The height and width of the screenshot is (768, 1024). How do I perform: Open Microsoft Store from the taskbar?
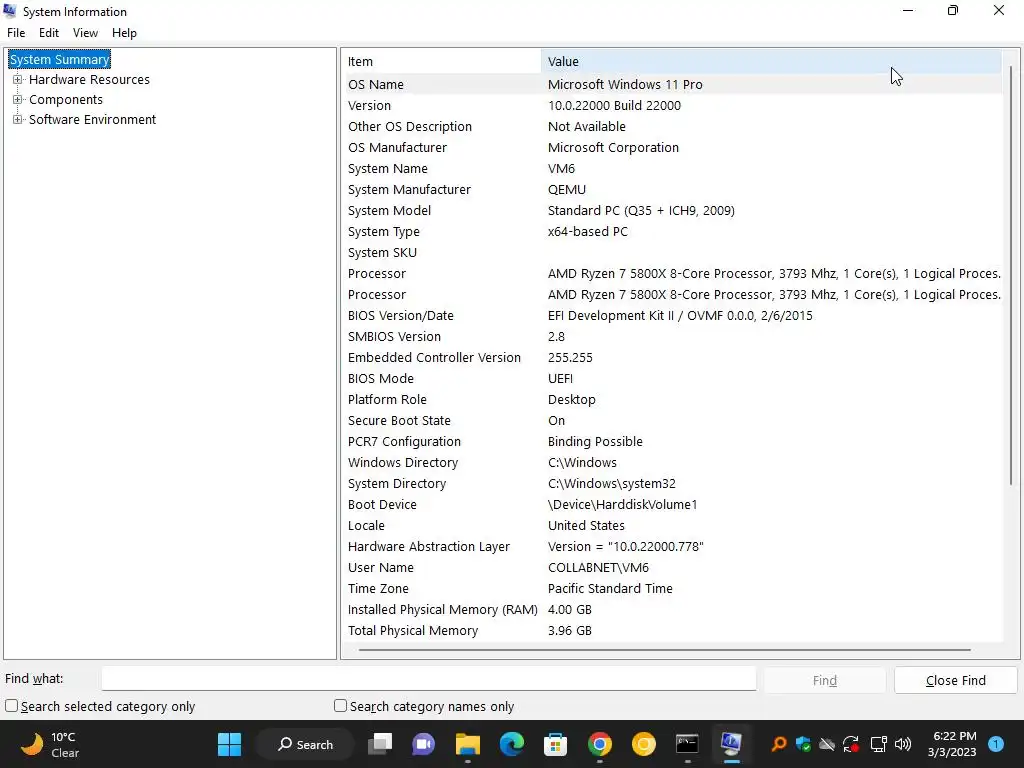click(556, 744)
